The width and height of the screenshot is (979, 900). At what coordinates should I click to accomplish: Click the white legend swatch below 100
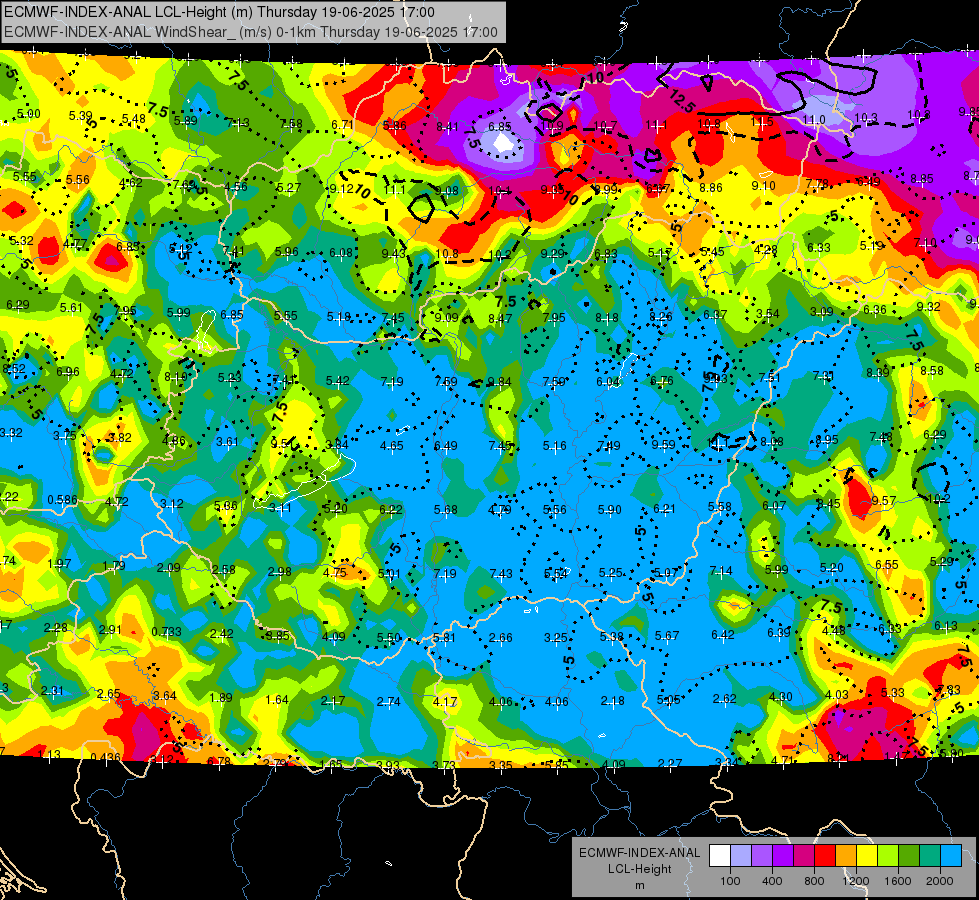(720, 856)
